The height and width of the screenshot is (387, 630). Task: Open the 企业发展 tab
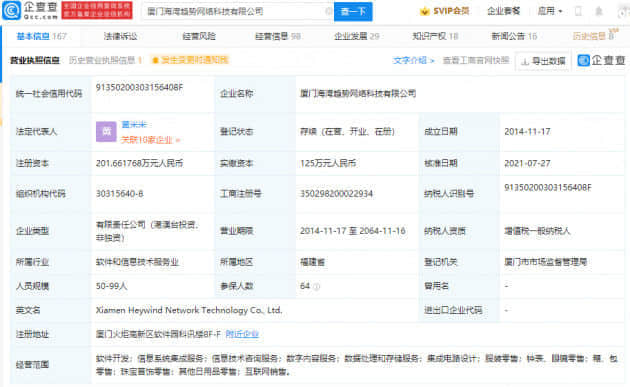357,37
